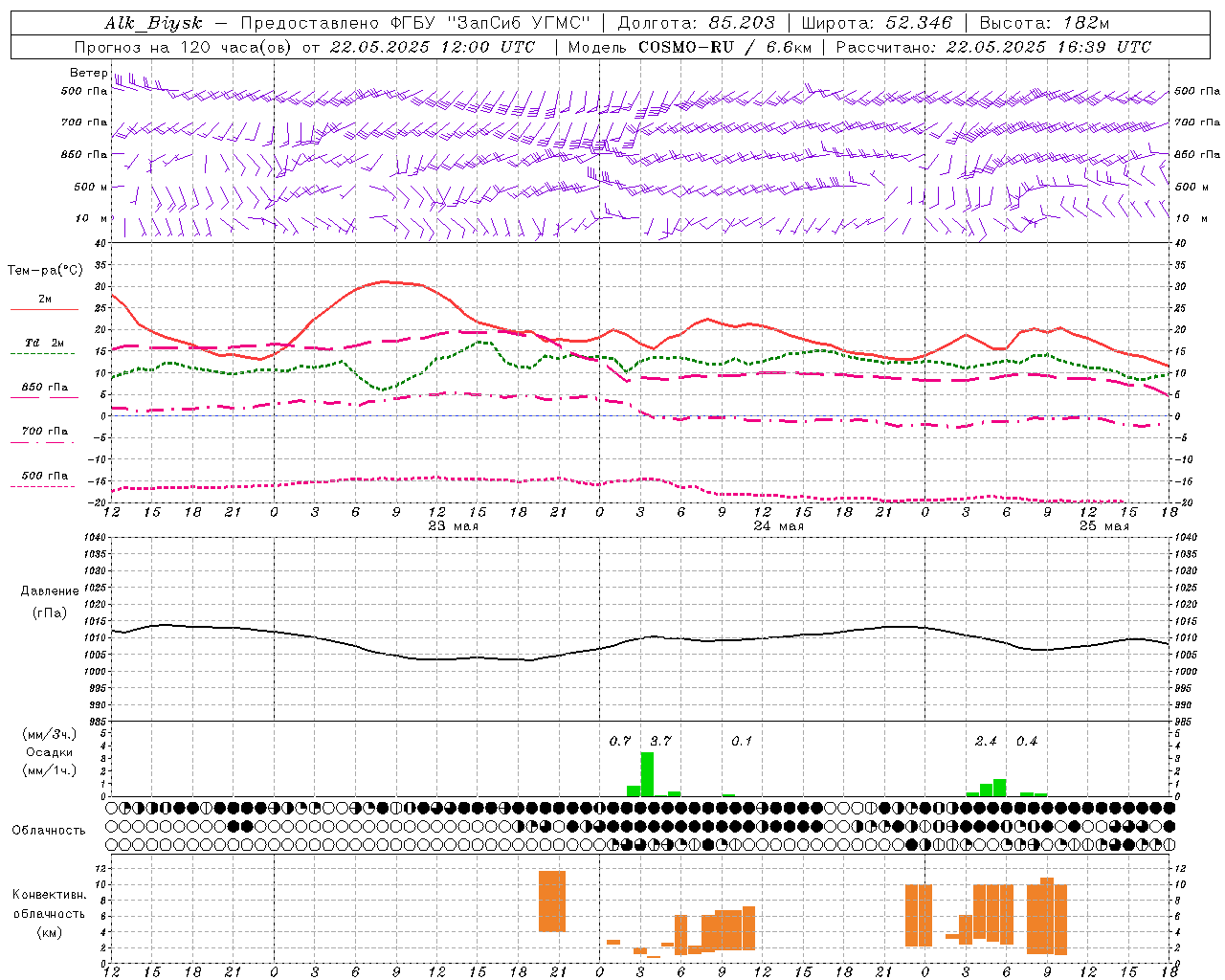Click the 2м temperature legend entry
Screen dimensions: 1225x980
pyautogui.click(x=45, y=299)
